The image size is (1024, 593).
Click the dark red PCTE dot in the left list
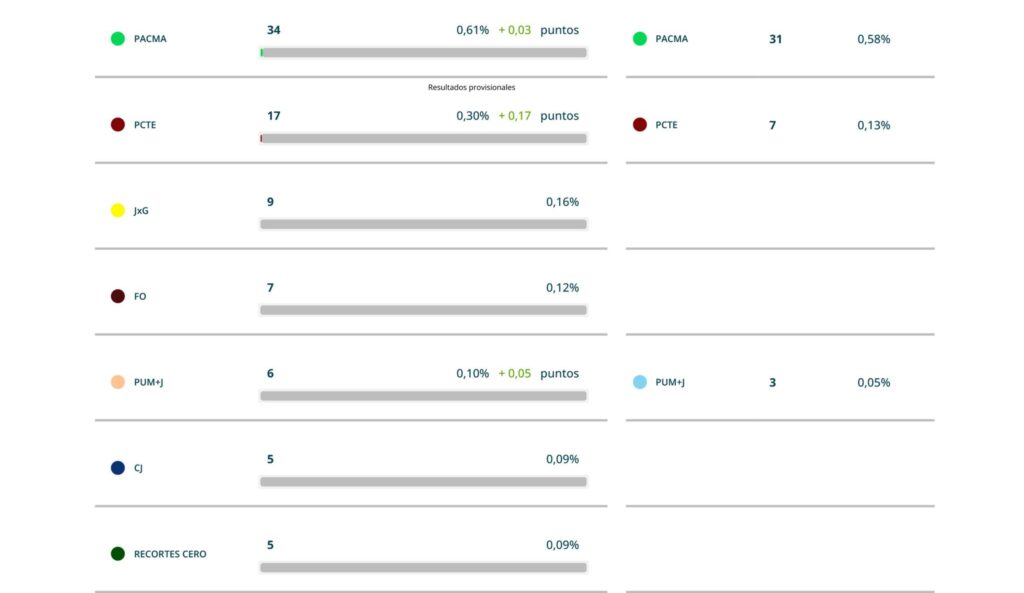tap(118, 125)
